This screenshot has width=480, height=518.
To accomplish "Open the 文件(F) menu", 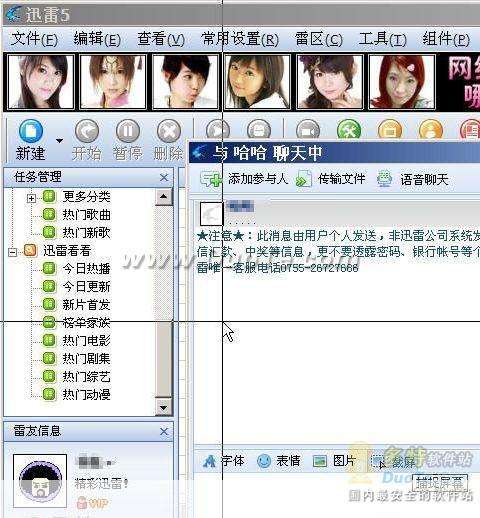I will point(34,39).
